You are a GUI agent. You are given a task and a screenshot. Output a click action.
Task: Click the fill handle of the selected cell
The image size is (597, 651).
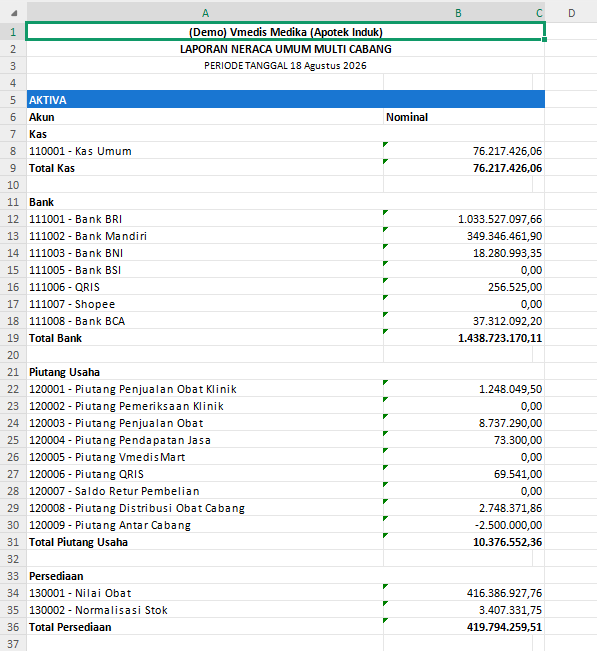[x=544, y=39]
